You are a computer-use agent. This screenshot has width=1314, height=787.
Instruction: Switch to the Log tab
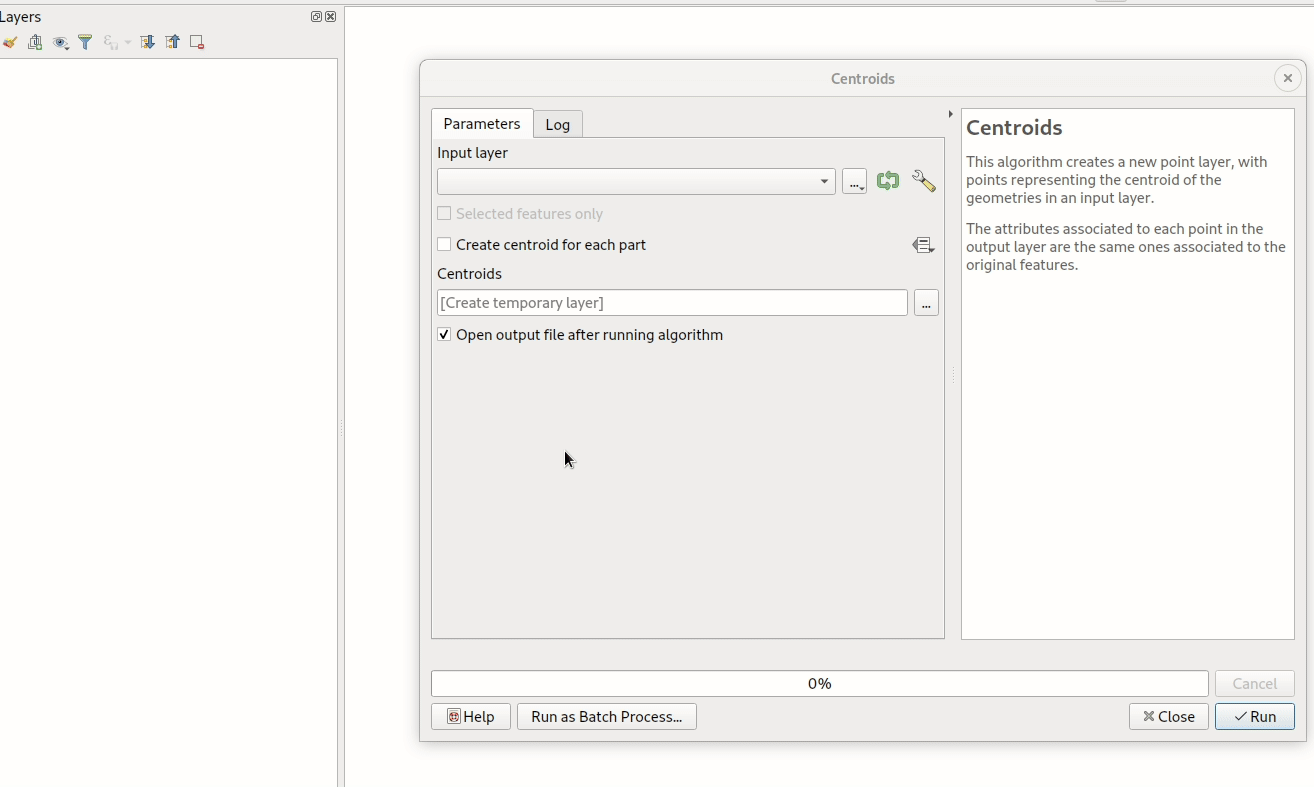click(557, 124)
